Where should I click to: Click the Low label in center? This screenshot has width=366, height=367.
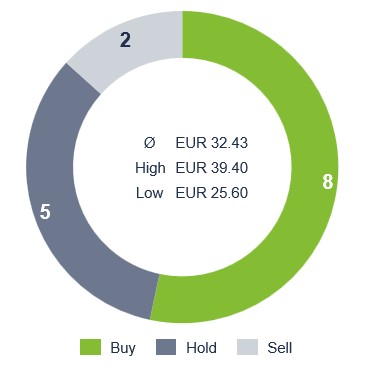[x=149, y=193]
